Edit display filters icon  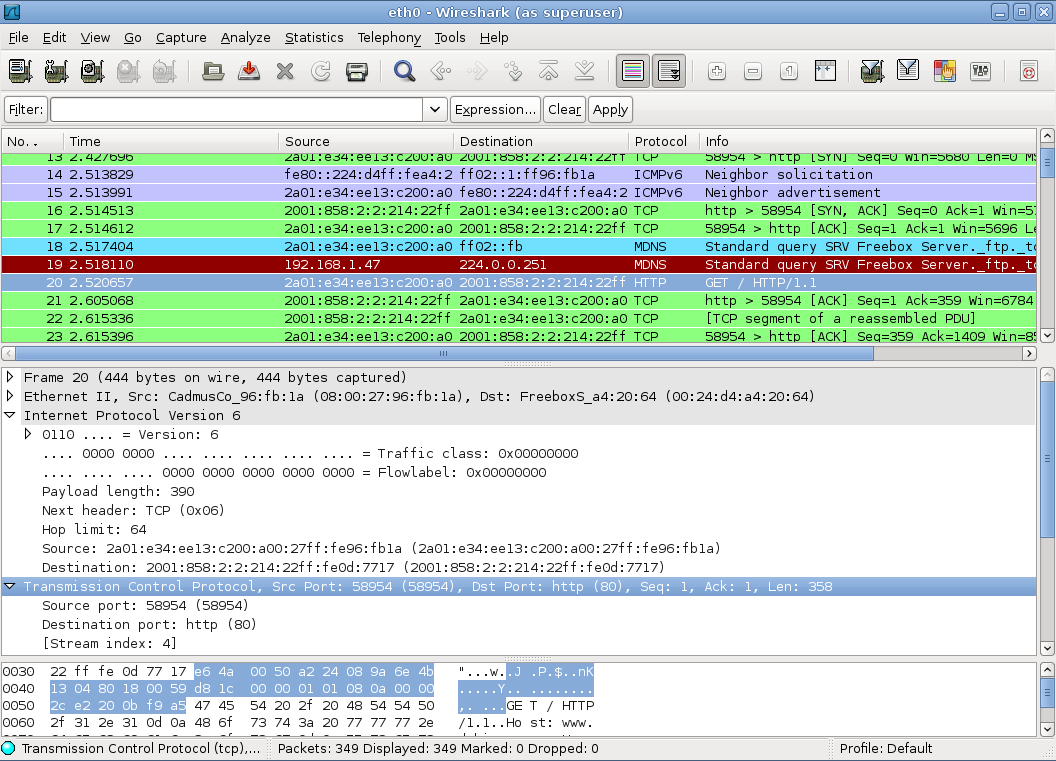(x=908, y=71)
